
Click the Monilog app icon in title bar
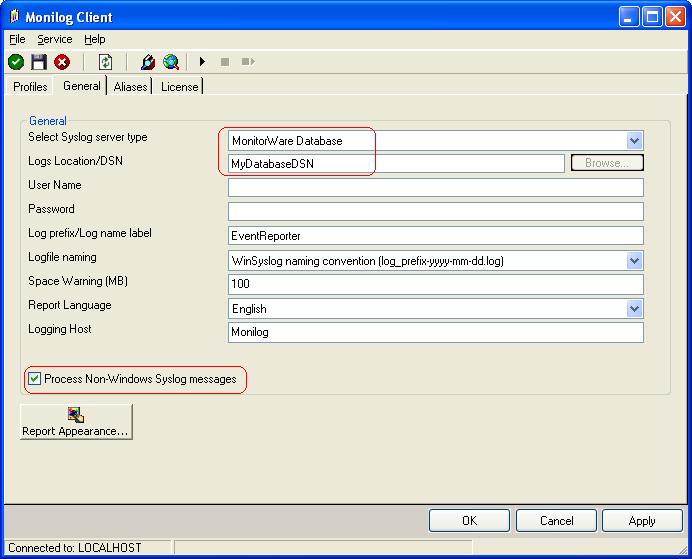coord(15,16)
